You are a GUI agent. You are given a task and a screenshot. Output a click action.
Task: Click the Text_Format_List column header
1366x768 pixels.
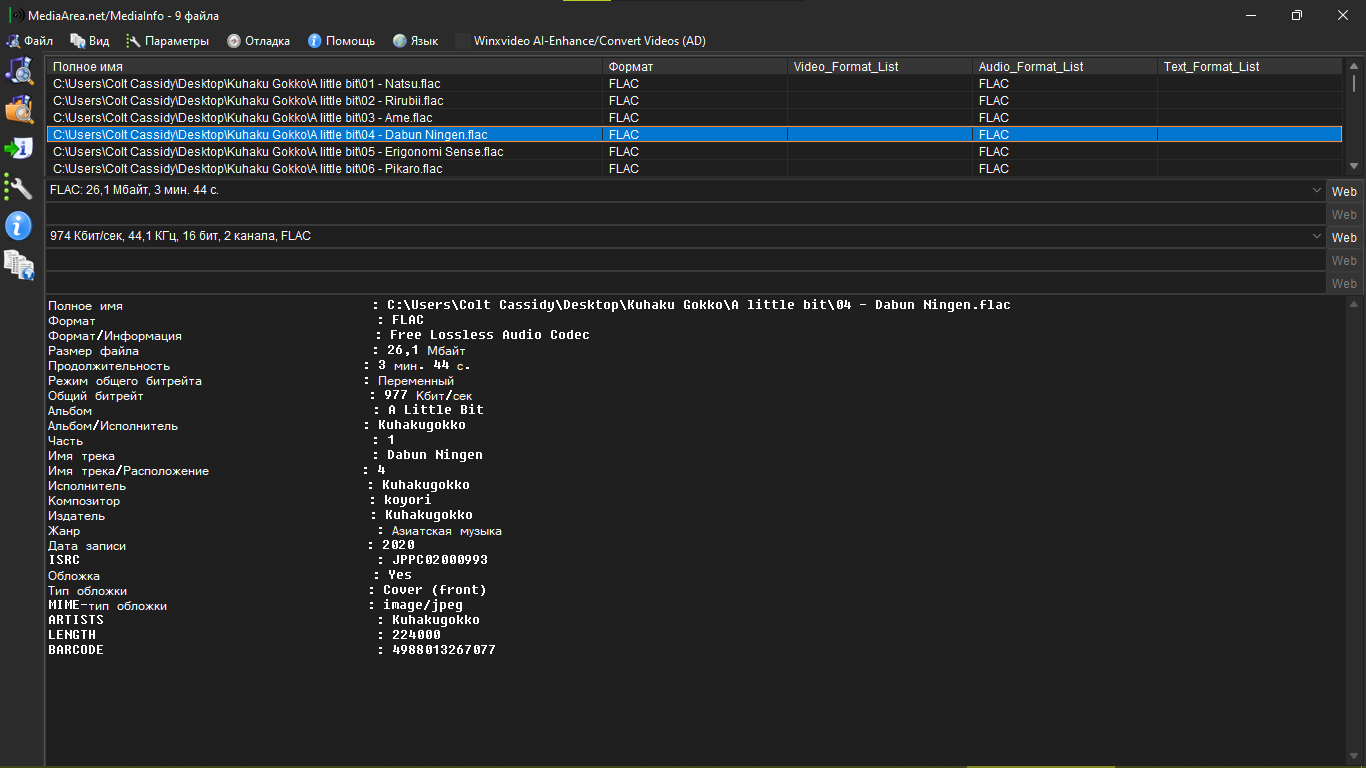[1250, 67]
